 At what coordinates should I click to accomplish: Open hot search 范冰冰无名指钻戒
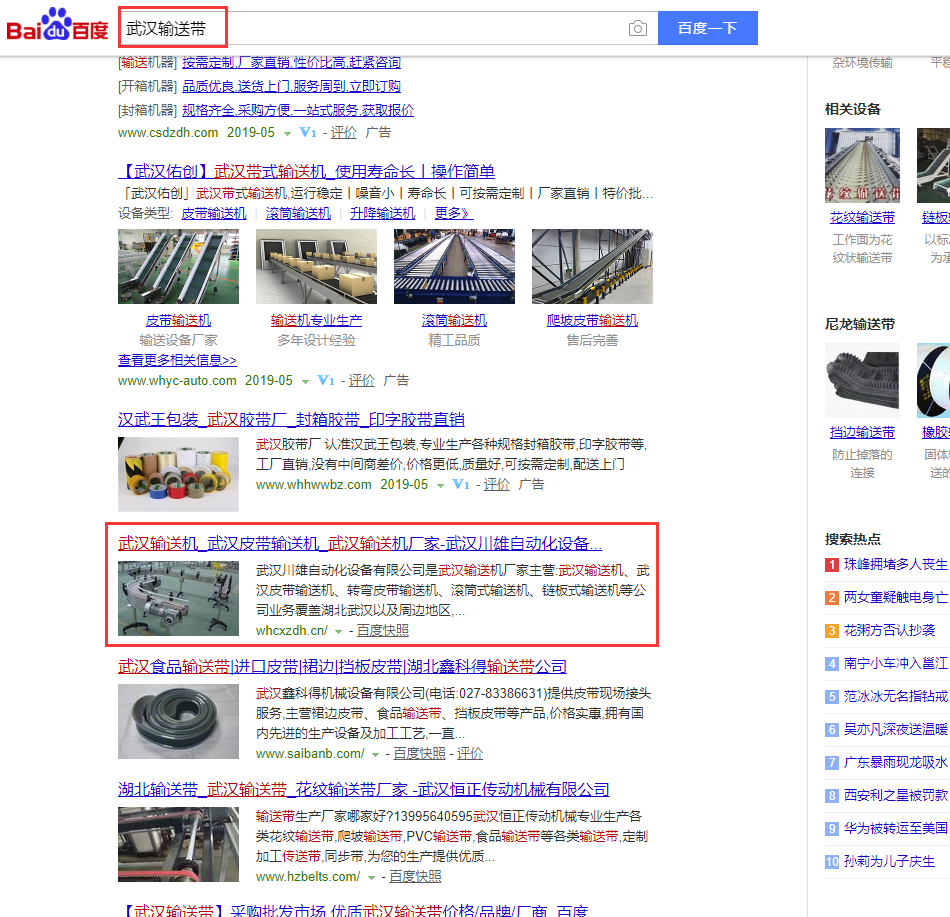coord(895,697)
